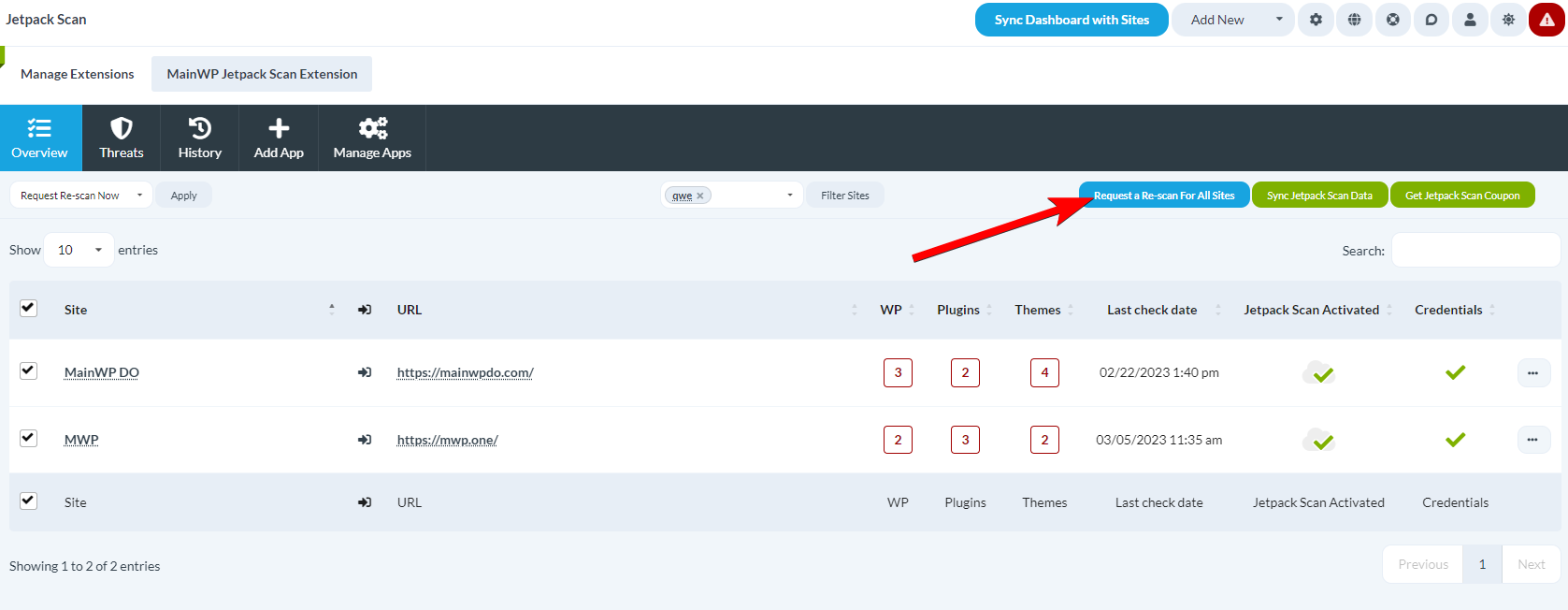
Task: Uncheck the MWP row checkbox
Action: pyautogui.click(x=29, y=438)
